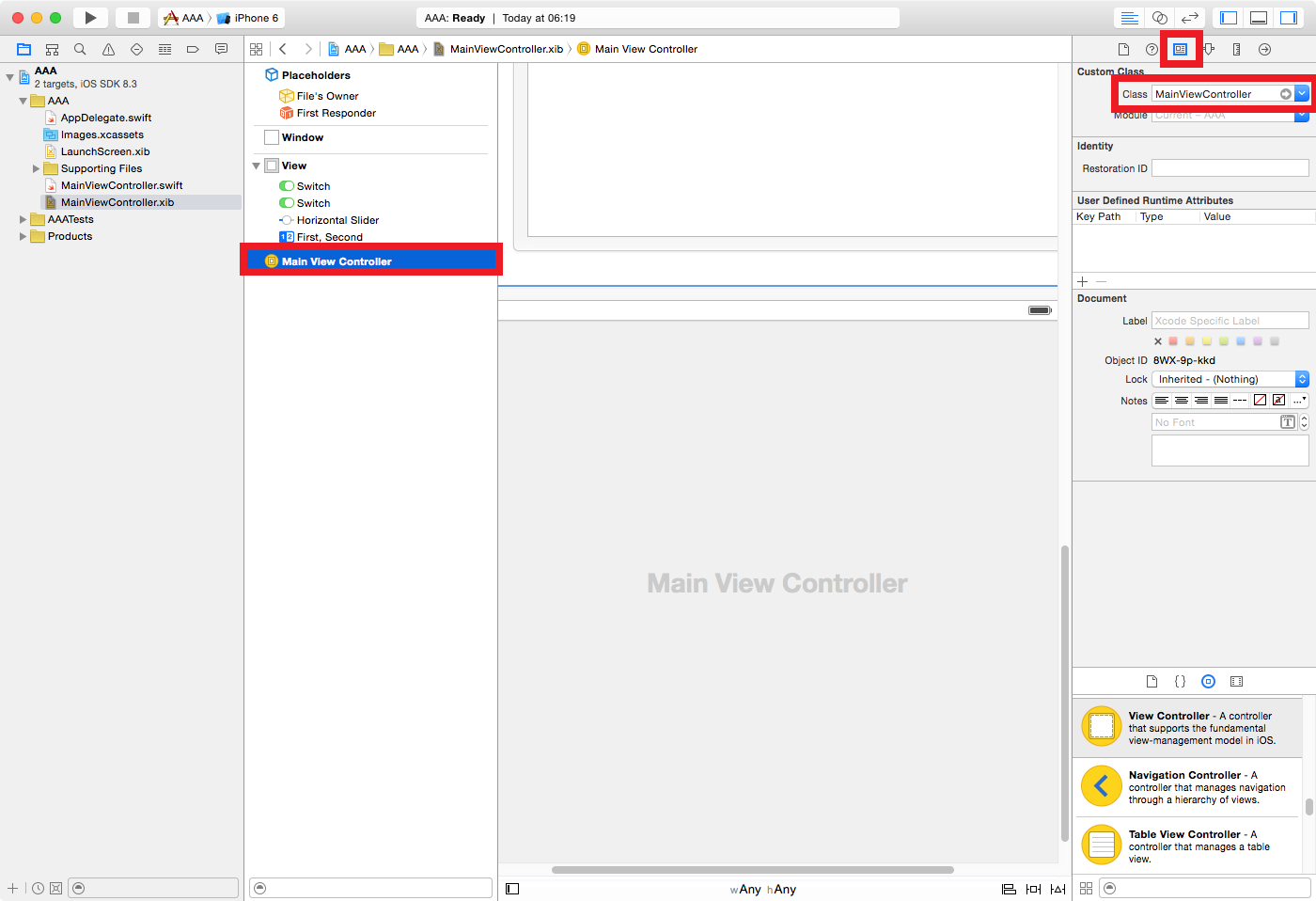
Task: Show only source-controlled files filter
Action: tap(55, 888)
